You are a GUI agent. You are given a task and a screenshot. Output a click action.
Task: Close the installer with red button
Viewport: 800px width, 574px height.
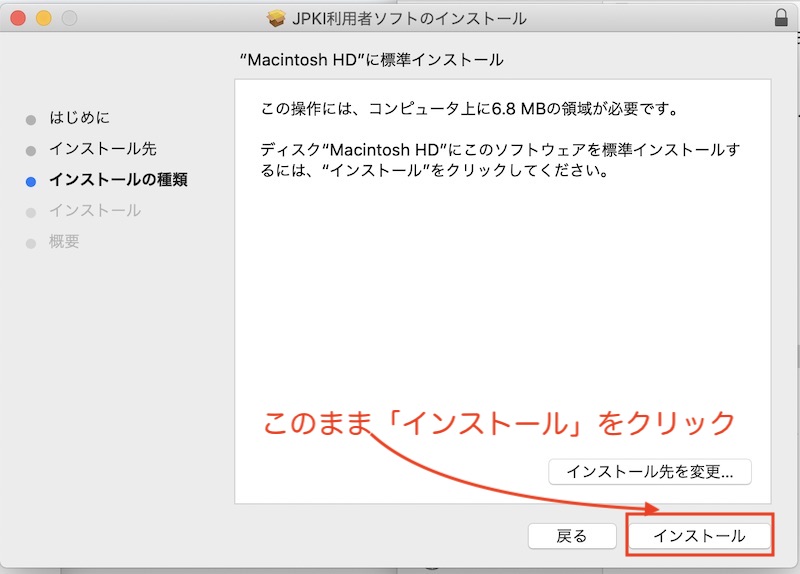click(x=18, y=18)
